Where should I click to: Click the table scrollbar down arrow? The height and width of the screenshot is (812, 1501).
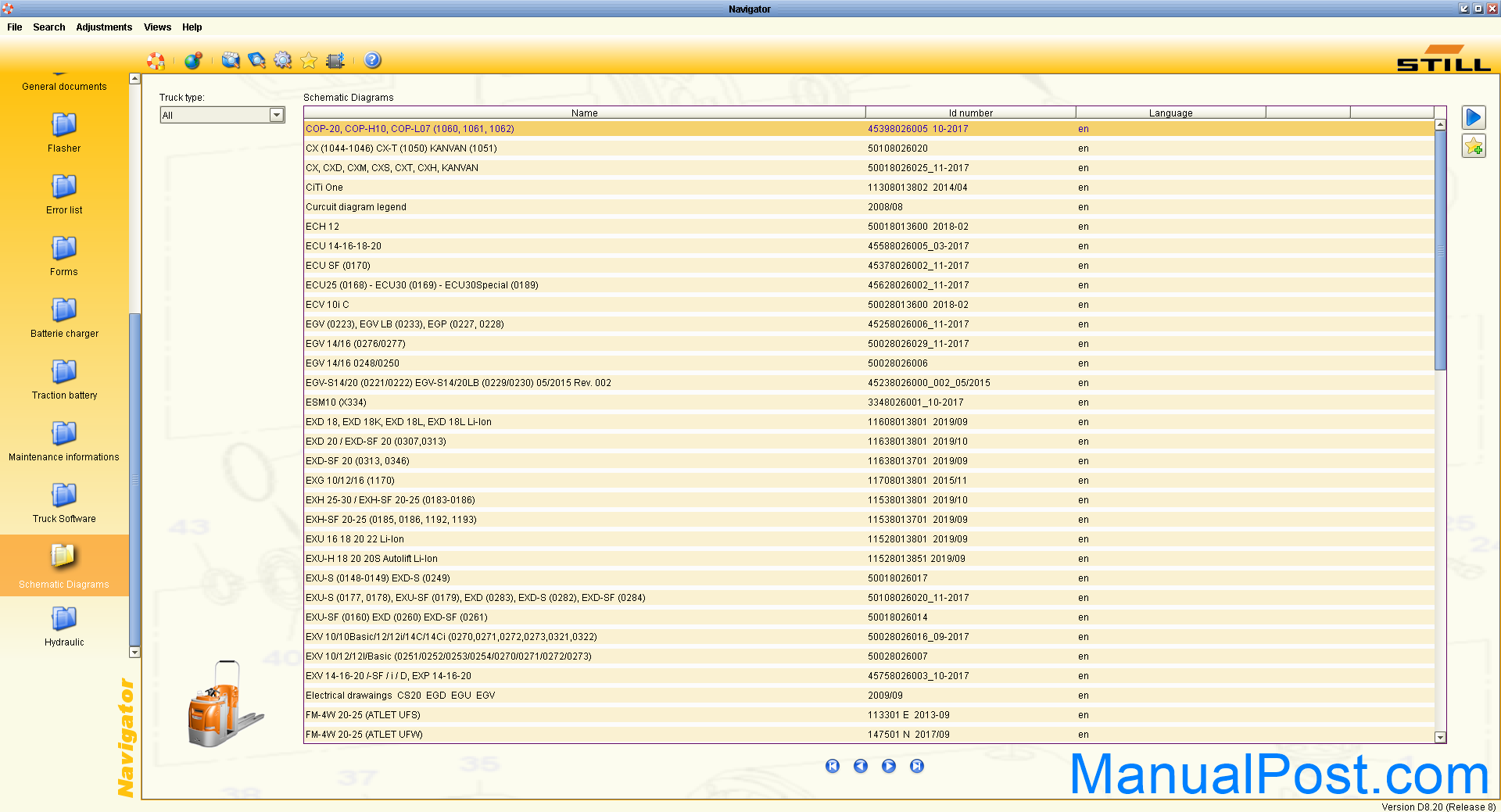(x=1440, y=737)
